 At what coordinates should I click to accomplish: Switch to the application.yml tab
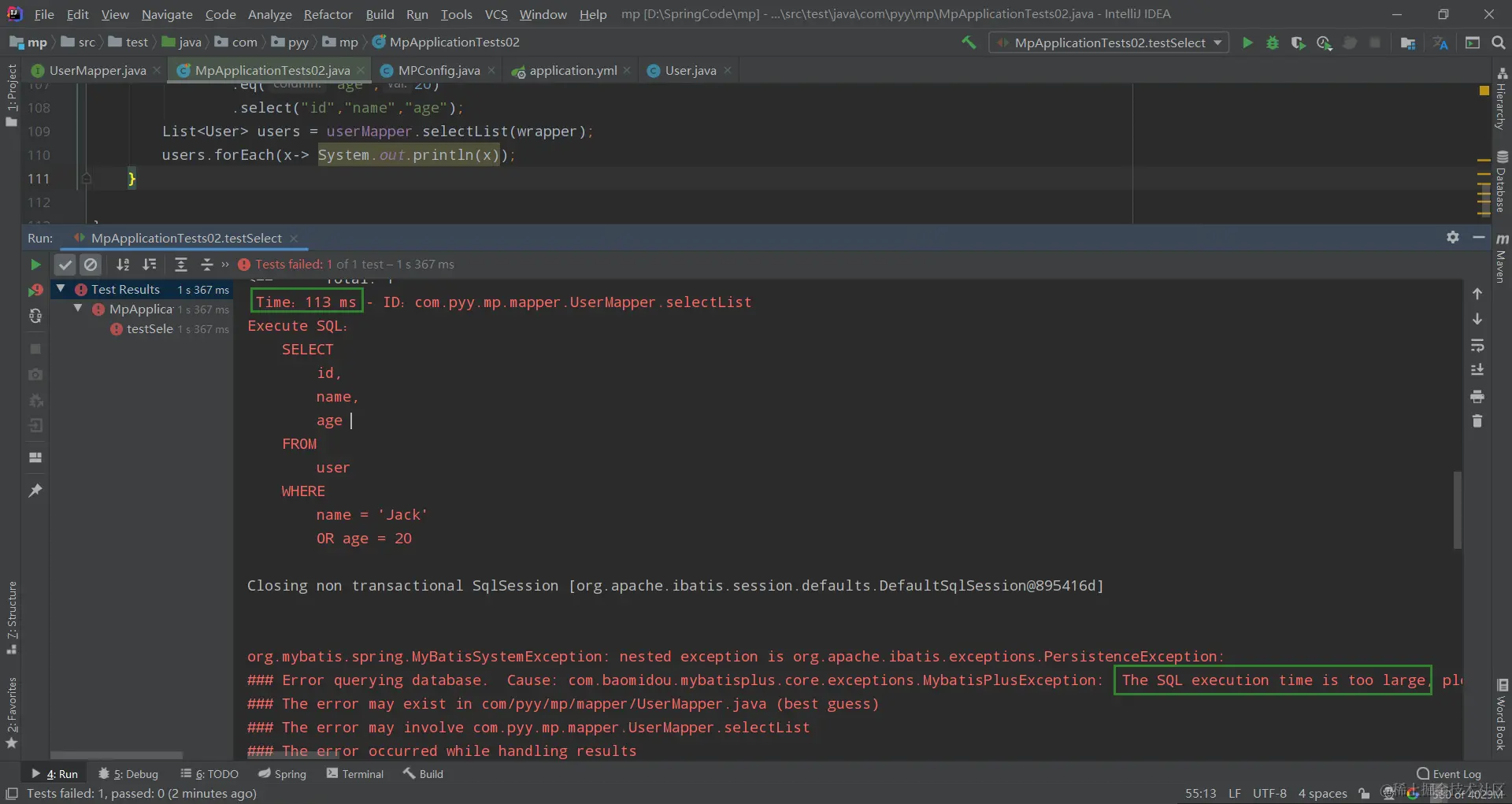pyautogui.click(x=573, y=71)
